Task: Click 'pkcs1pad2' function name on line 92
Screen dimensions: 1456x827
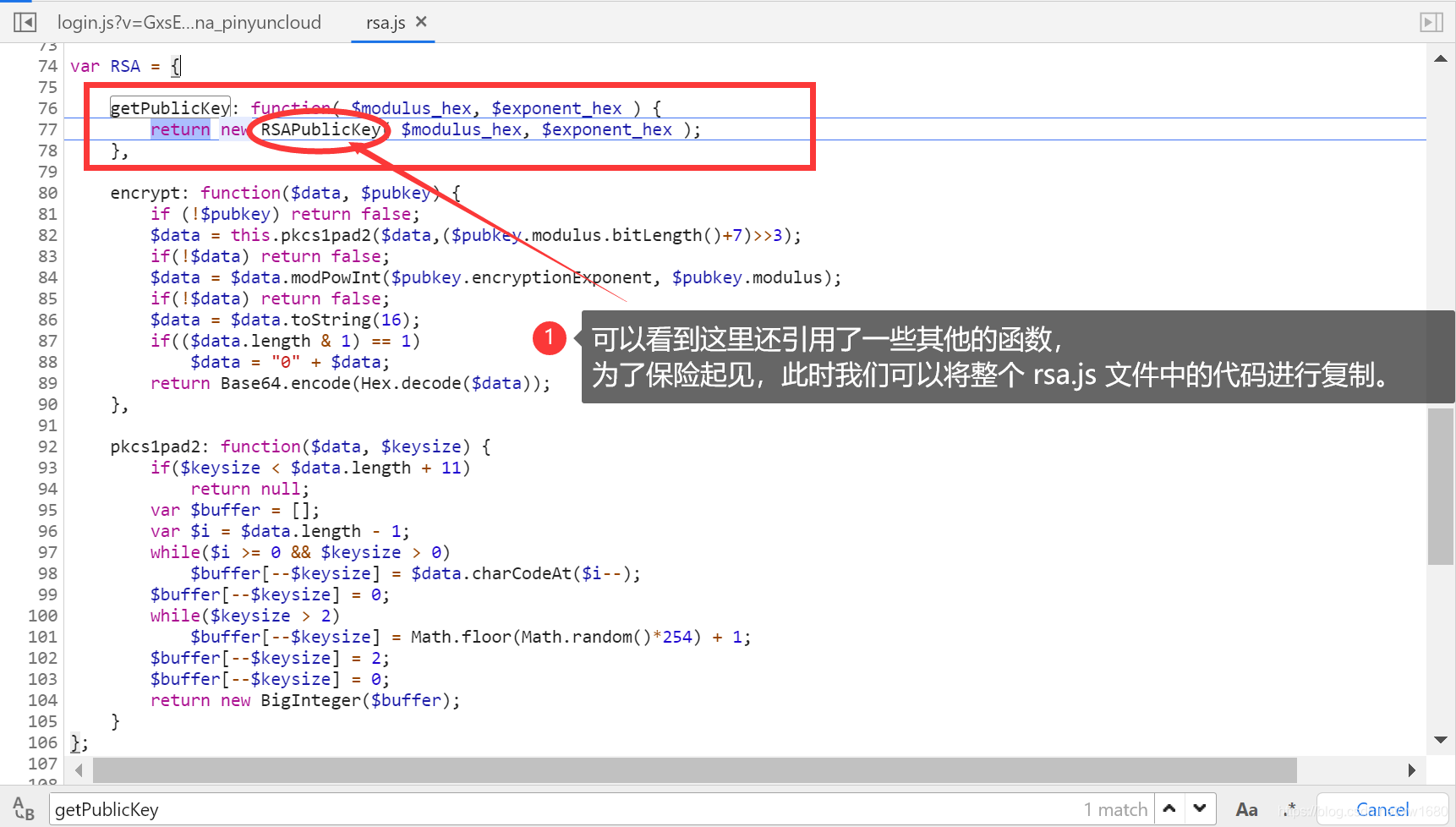Action: (155, 446)
